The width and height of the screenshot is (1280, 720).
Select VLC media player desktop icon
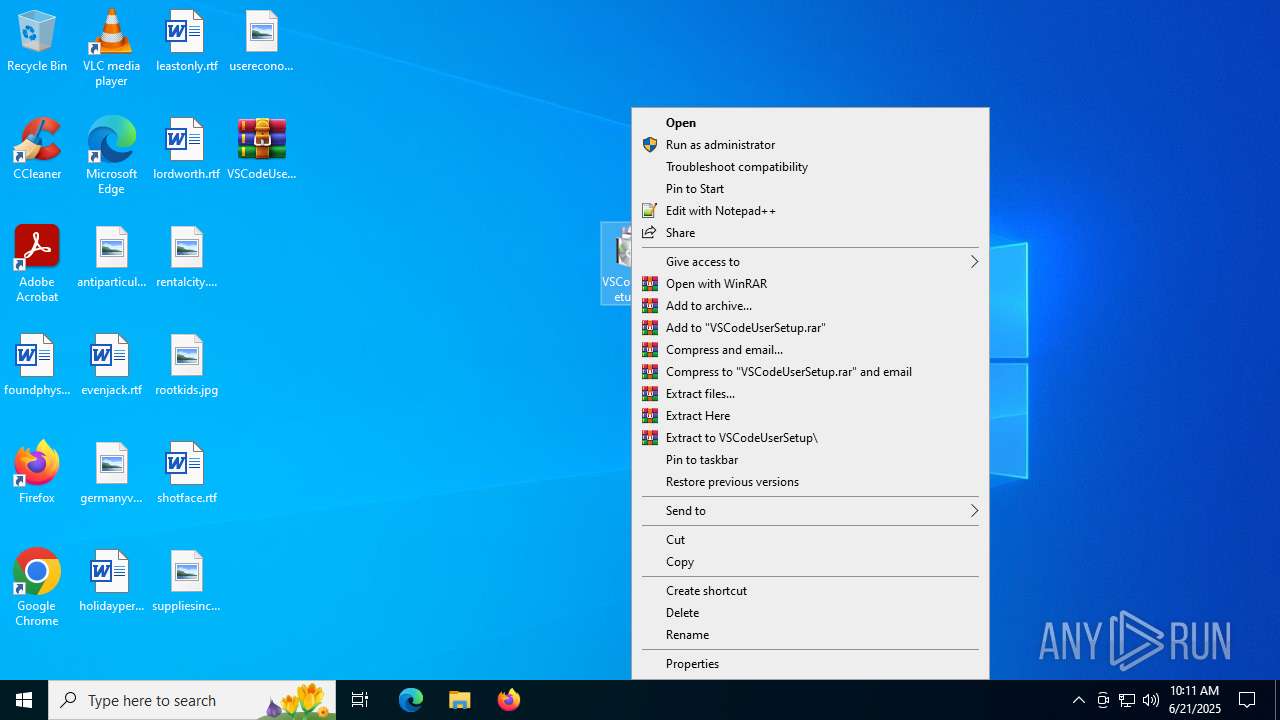tap(111, 48)
